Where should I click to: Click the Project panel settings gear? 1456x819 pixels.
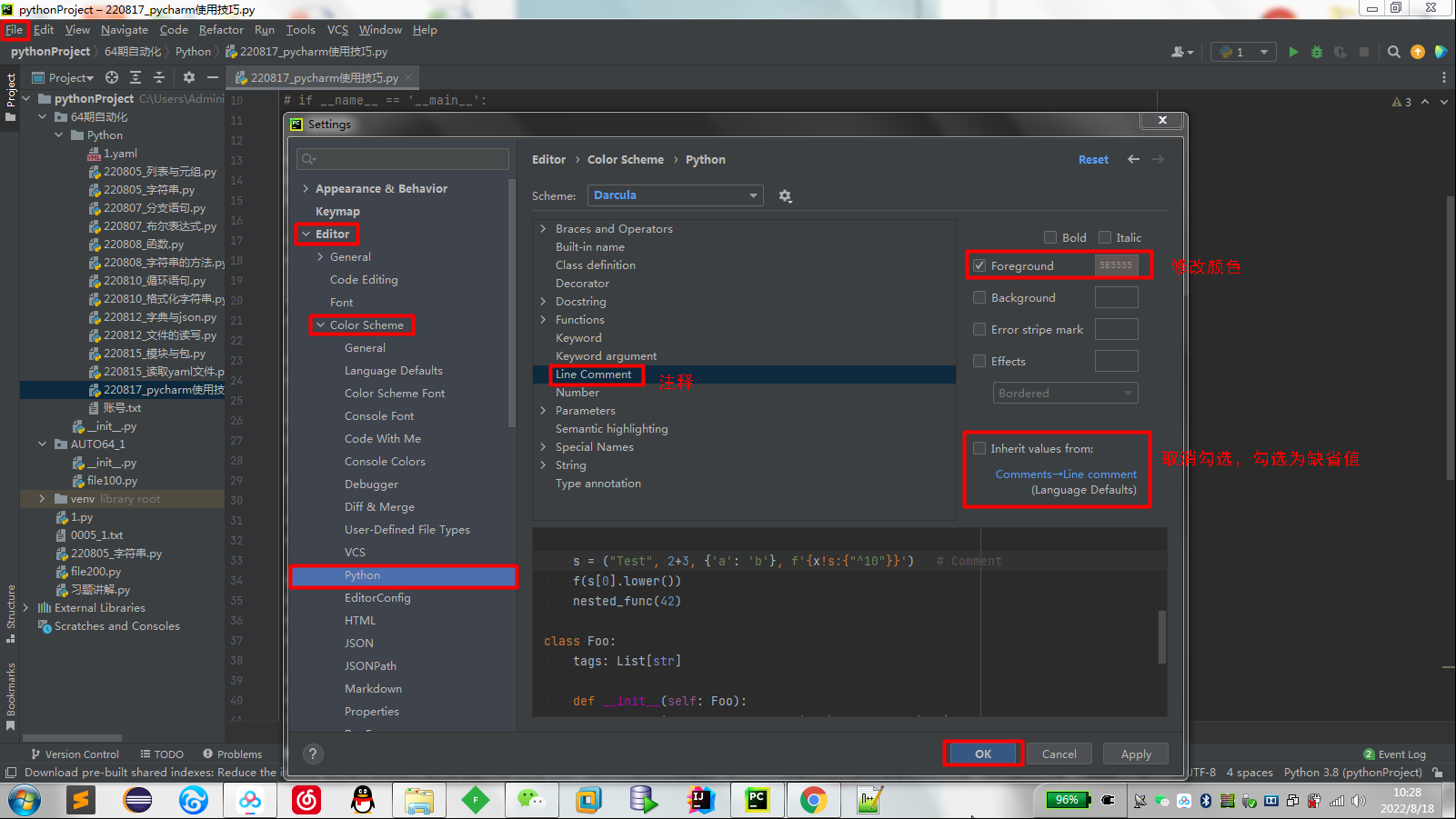188,77
